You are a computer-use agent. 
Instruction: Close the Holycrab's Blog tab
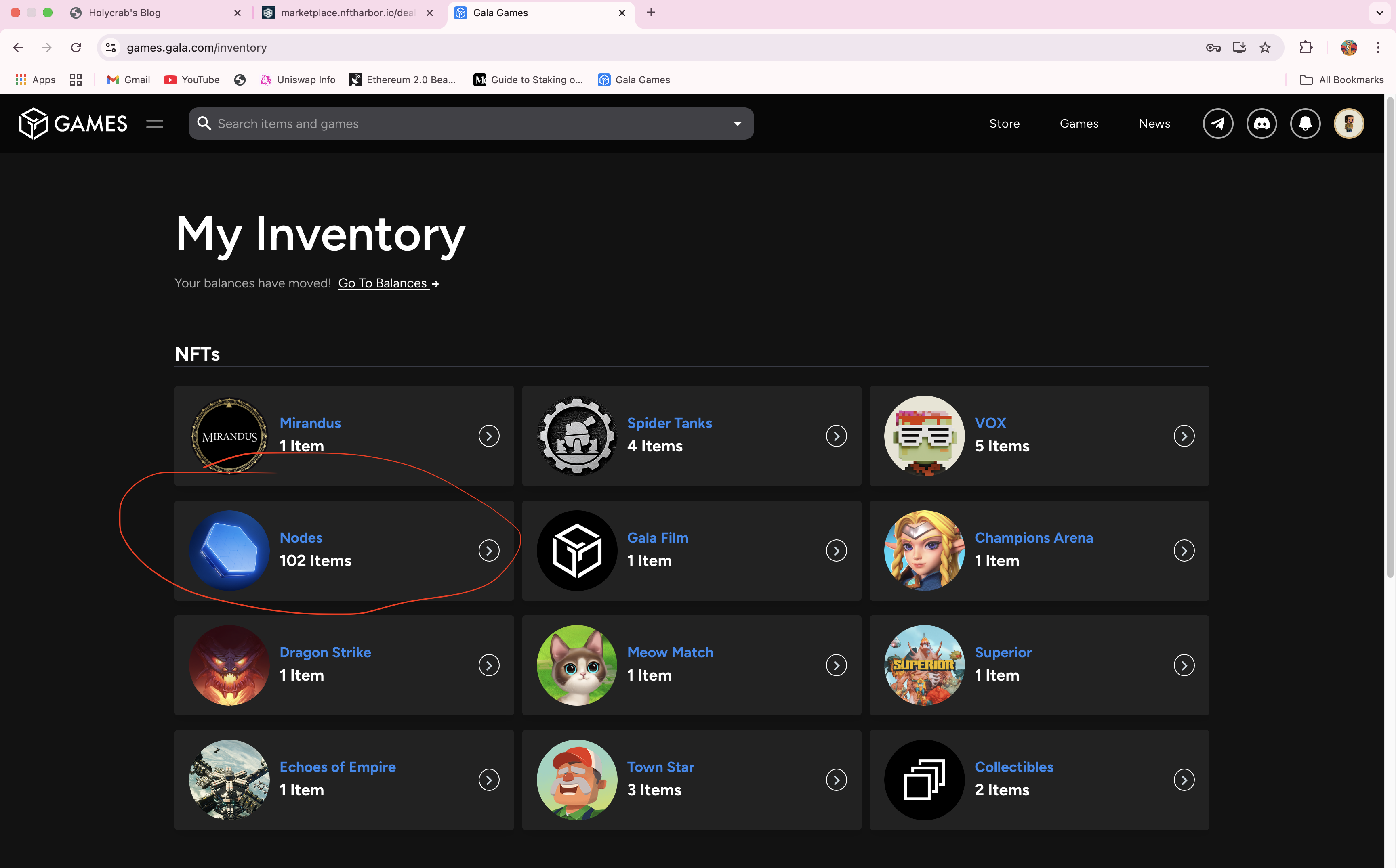click(237, 13)
